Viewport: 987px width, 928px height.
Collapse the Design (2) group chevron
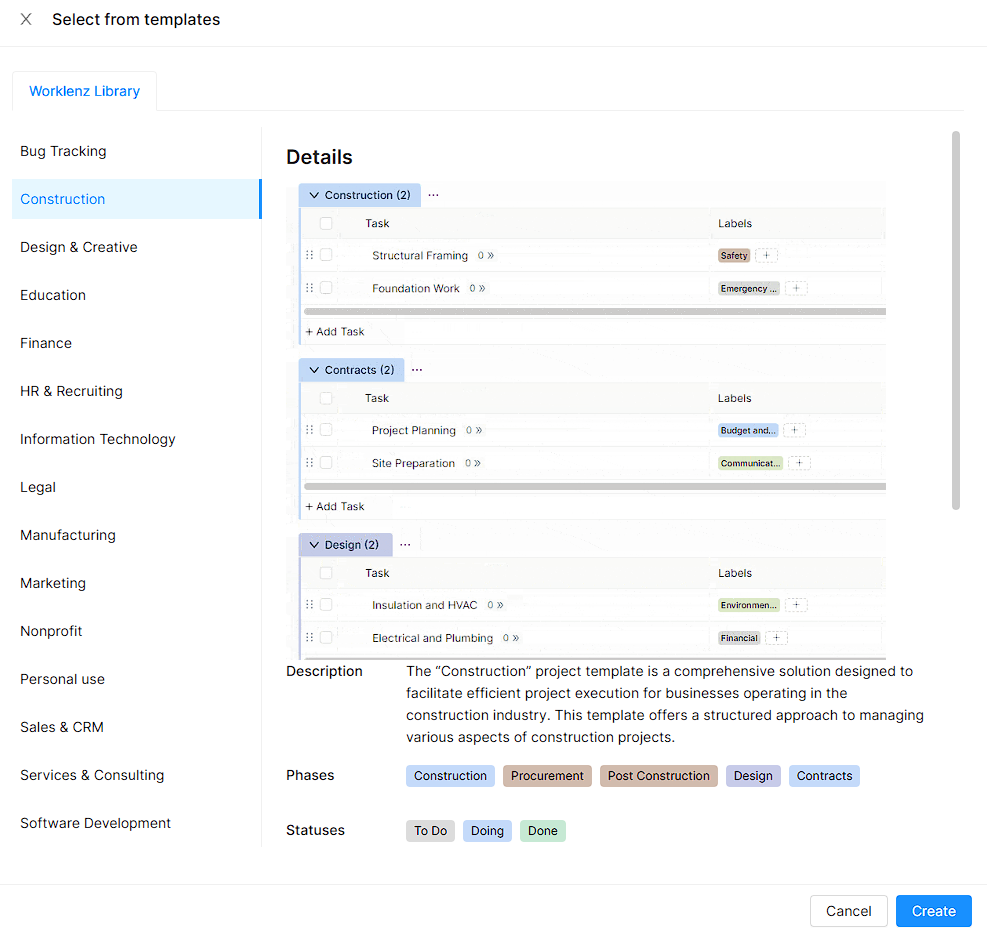pyautogui.click(x=314, y=545)
